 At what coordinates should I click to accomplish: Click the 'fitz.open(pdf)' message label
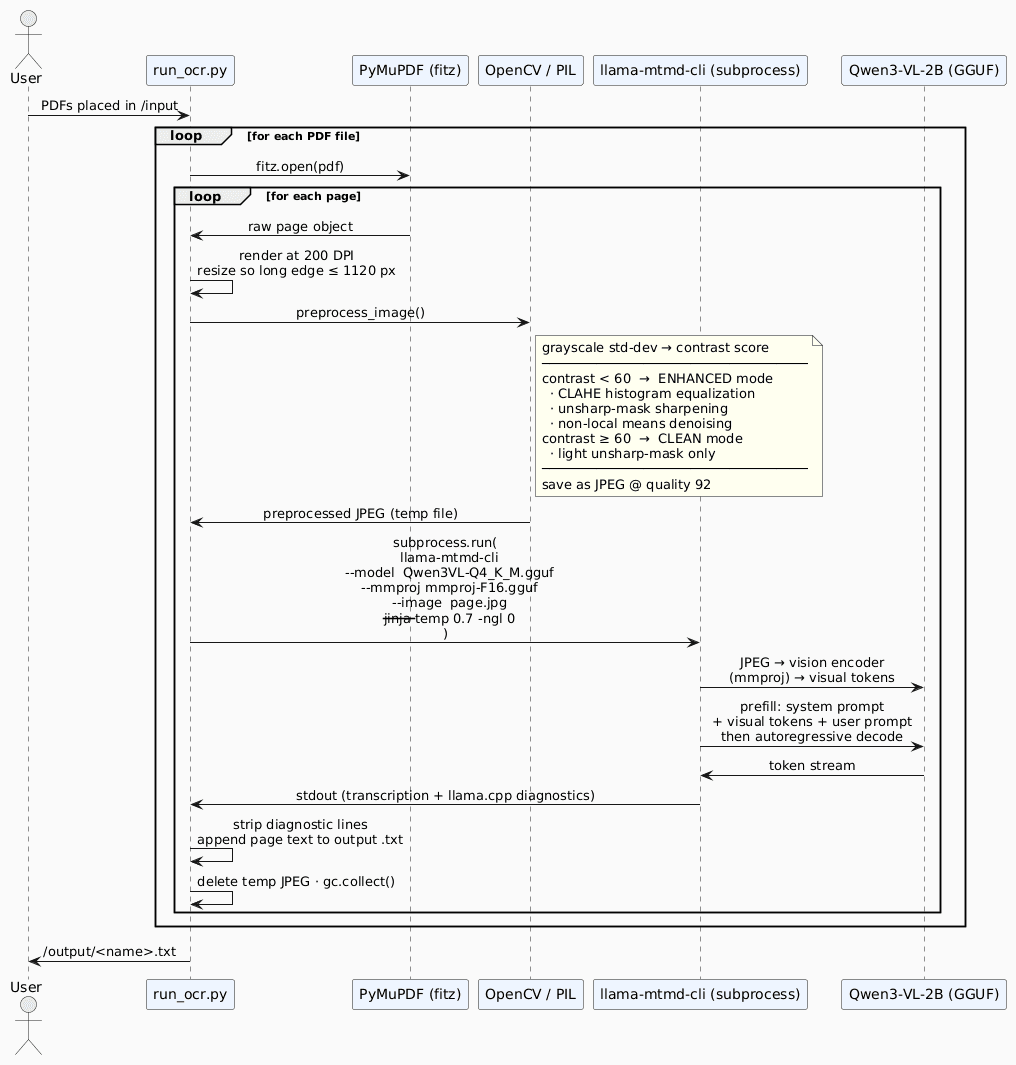(300, 166)
